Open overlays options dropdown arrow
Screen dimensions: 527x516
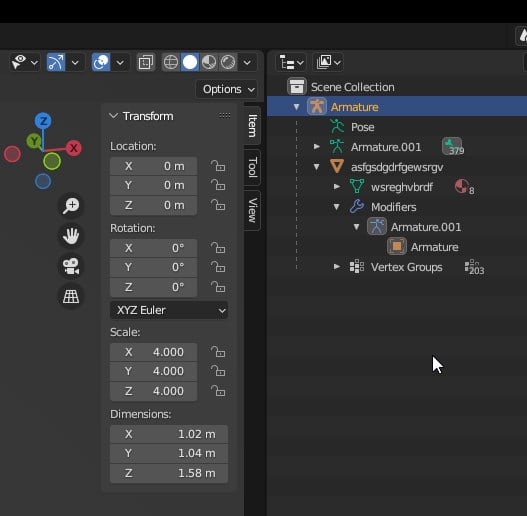(x=120, y=62)
